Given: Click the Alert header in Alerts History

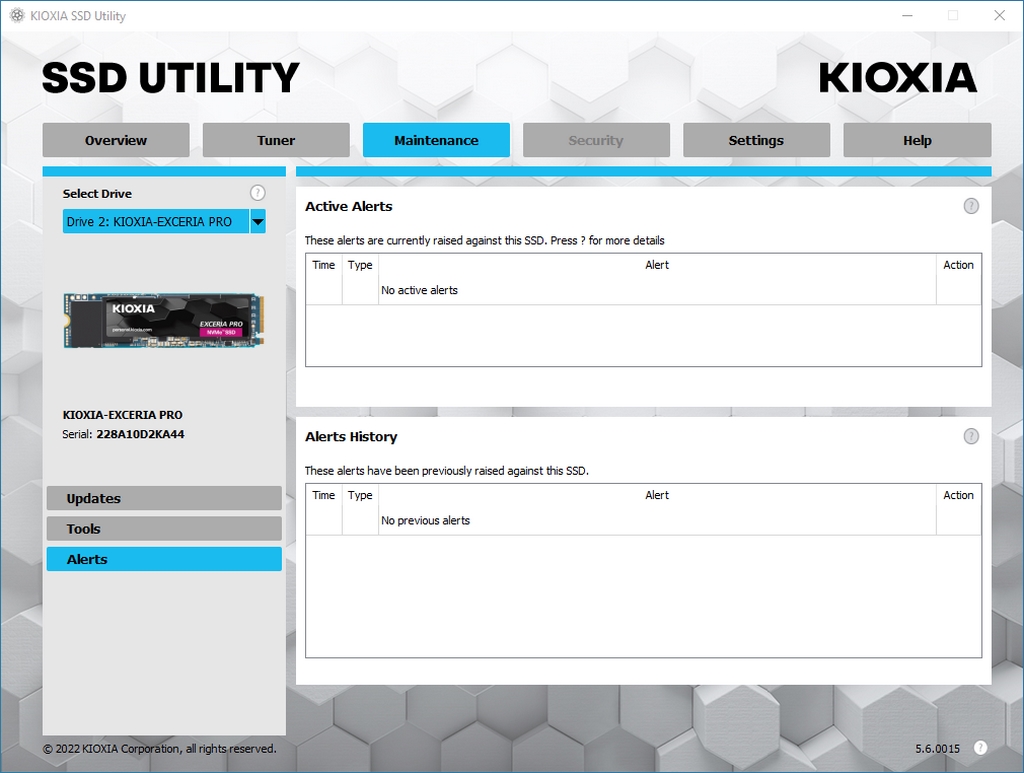Looking at the screenshot, I should click(x=657, y=496).
